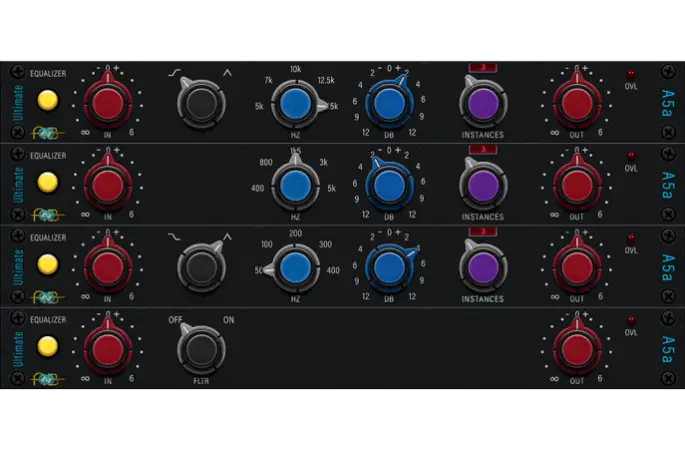Click the OVL indicator light in the top row
This screenshot has width=685, height=450.
point(631,74)
